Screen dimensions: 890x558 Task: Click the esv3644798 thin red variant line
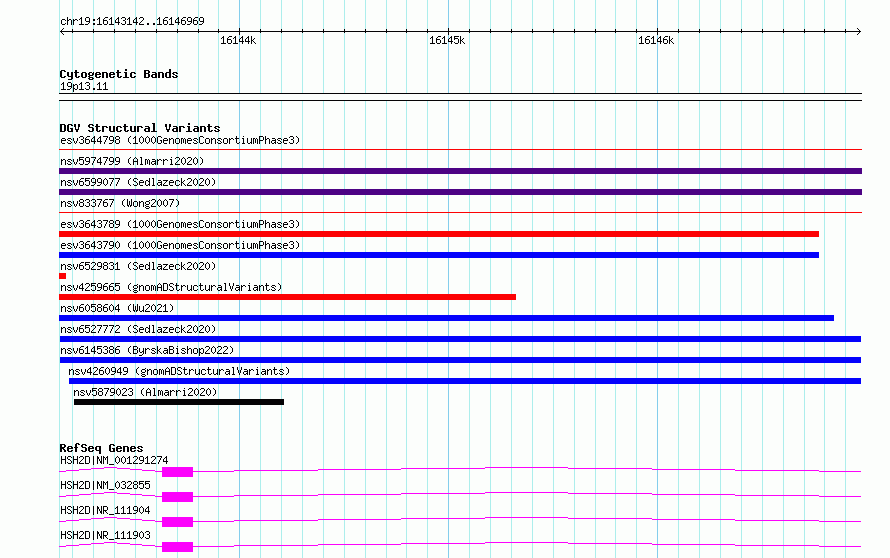pos(460,150)
